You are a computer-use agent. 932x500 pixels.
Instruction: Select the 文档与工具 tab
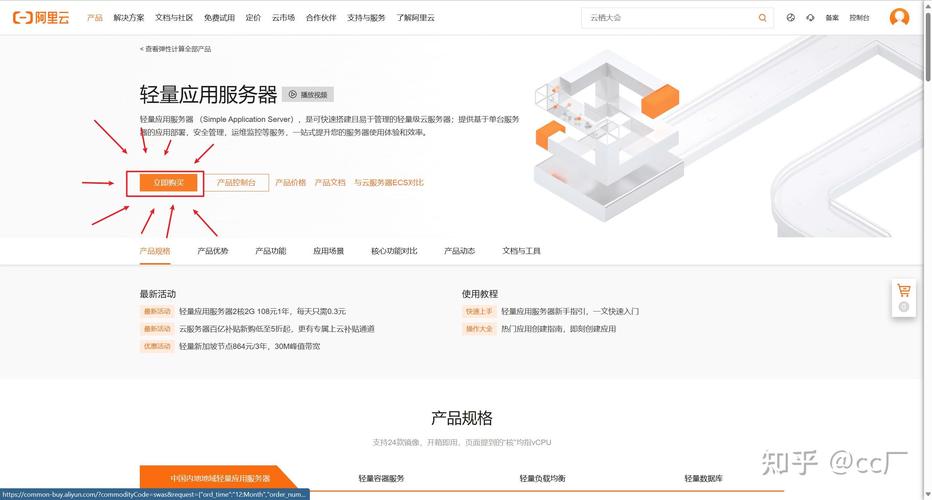(x=521, y=251)
